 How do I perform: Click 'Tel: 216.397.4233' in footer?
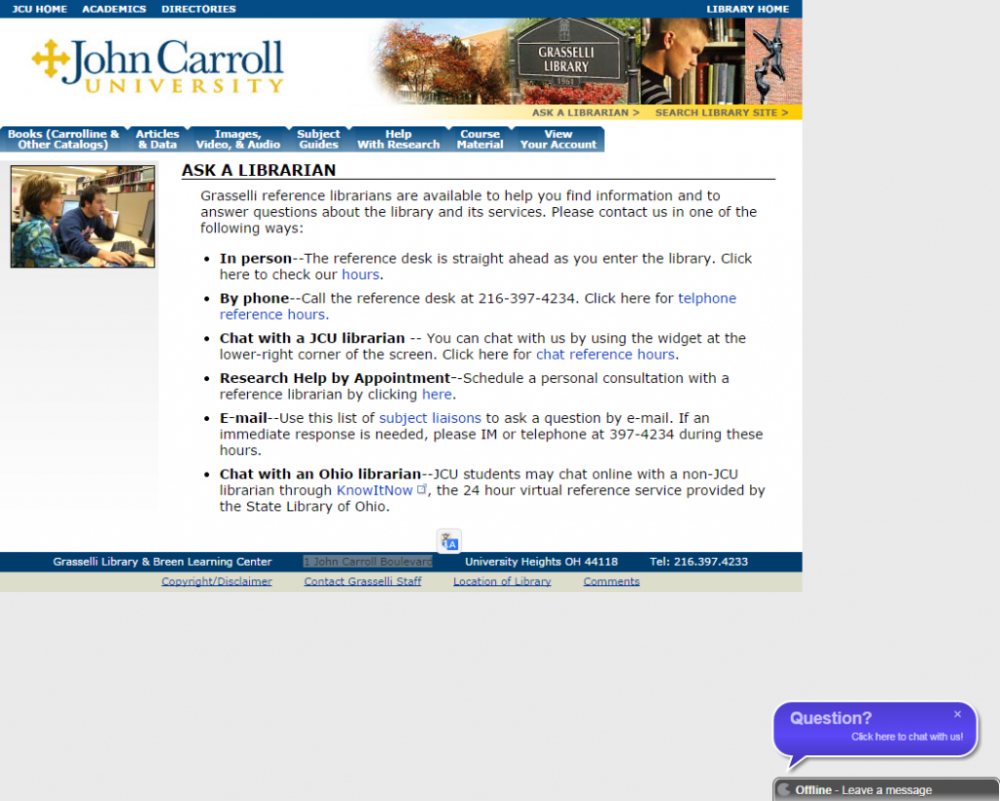(x=698, y=561)
